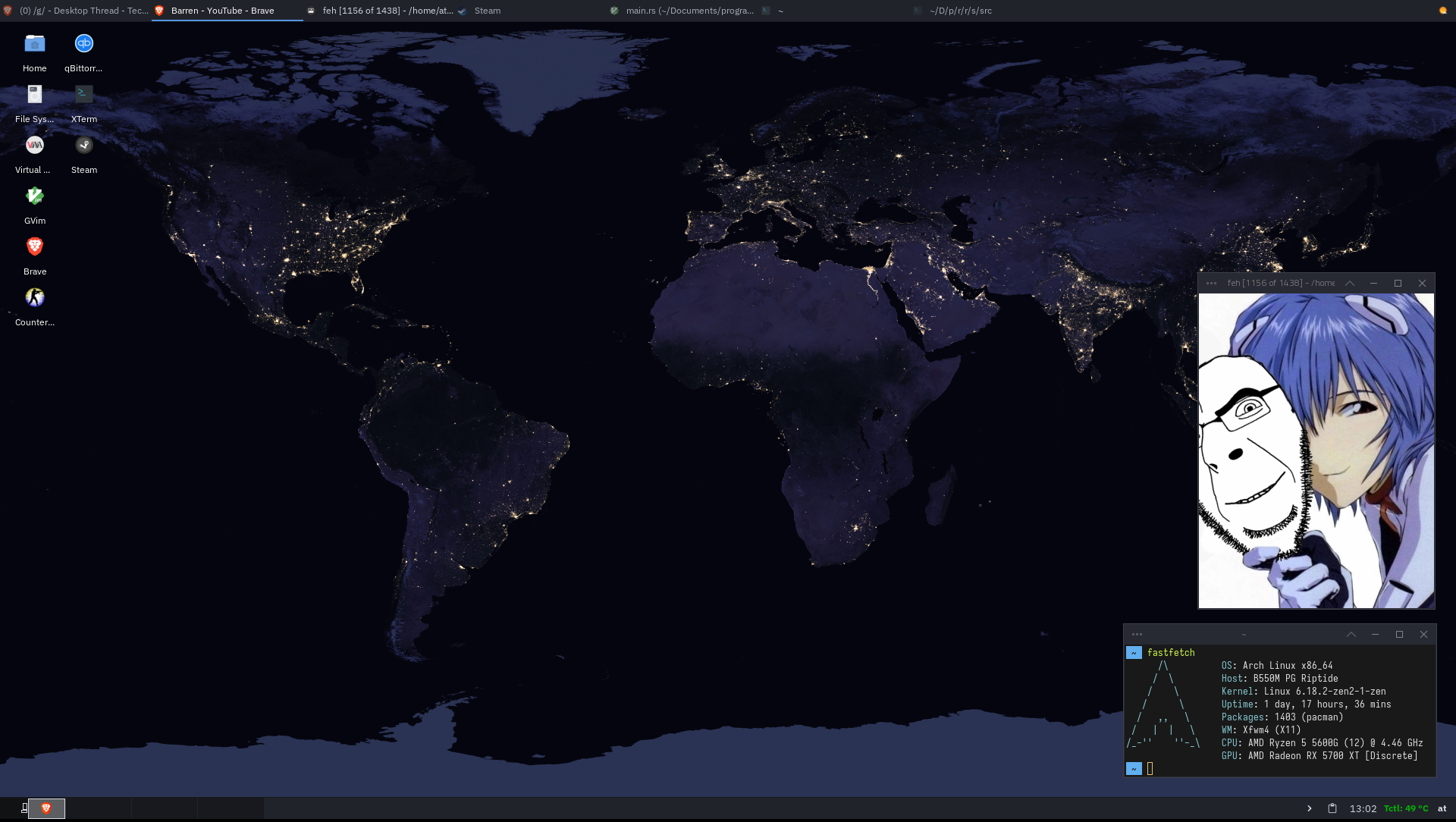Select the main.rs editor window in taskbar
Viewport: 1456px width, 822px height.
[x=689, y=11]
